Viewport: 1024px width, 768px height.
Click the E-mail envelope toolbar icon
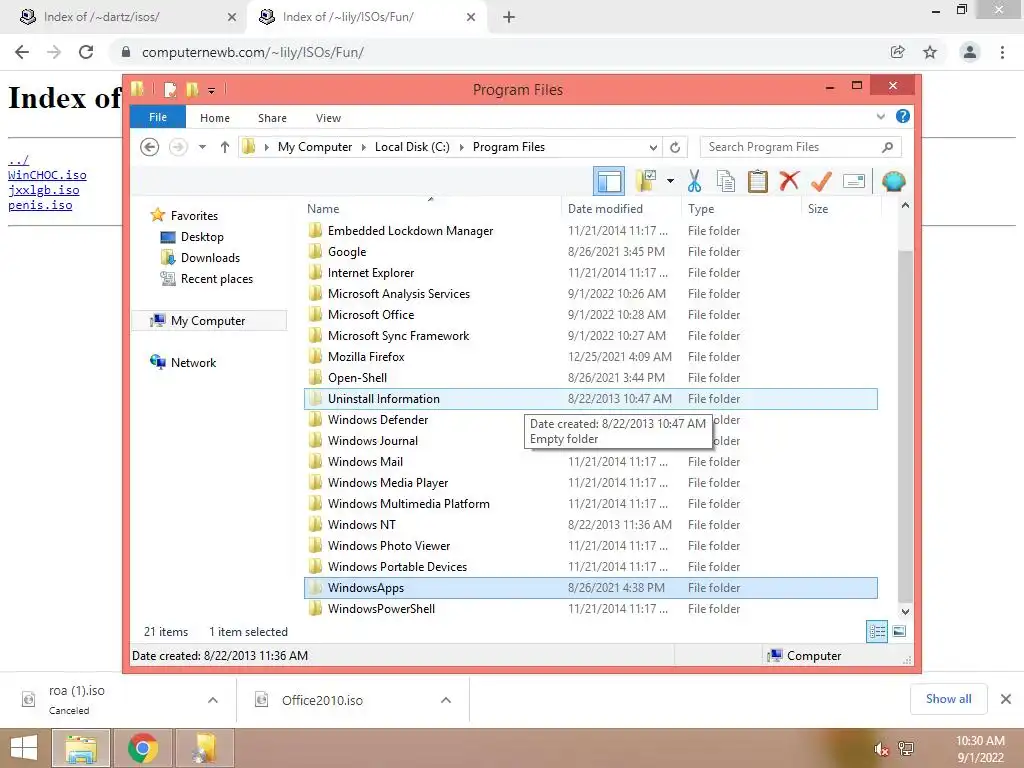click(854, 181)
